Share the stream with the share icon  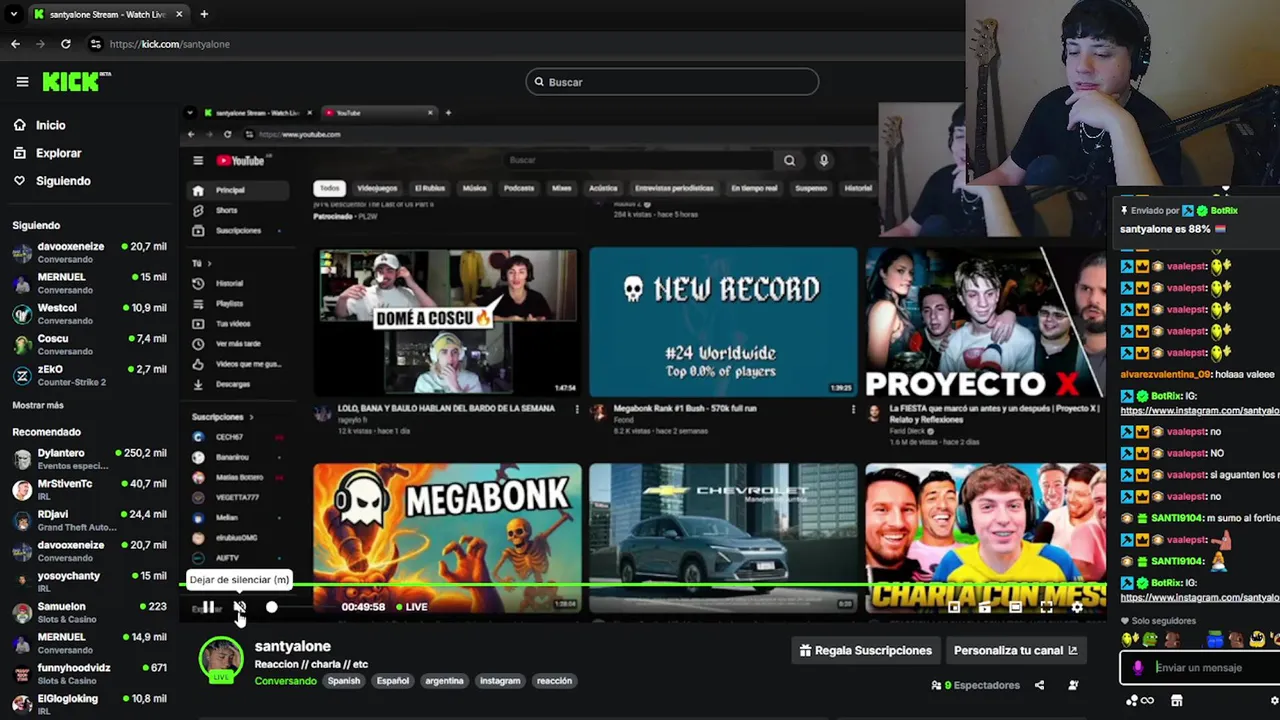point(1039,685)
